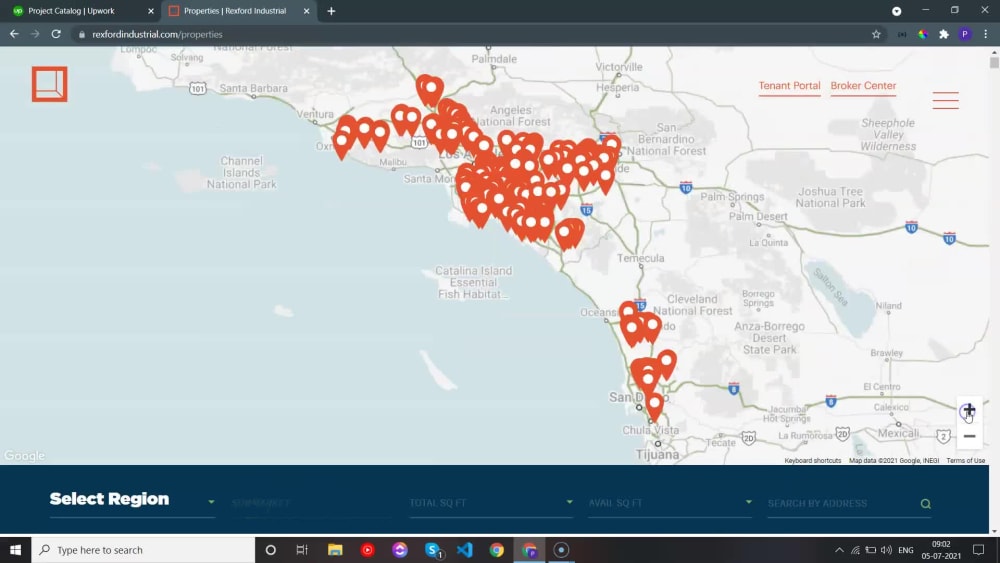
Task: Click the scrollbar down arrow
Action: 994,530
